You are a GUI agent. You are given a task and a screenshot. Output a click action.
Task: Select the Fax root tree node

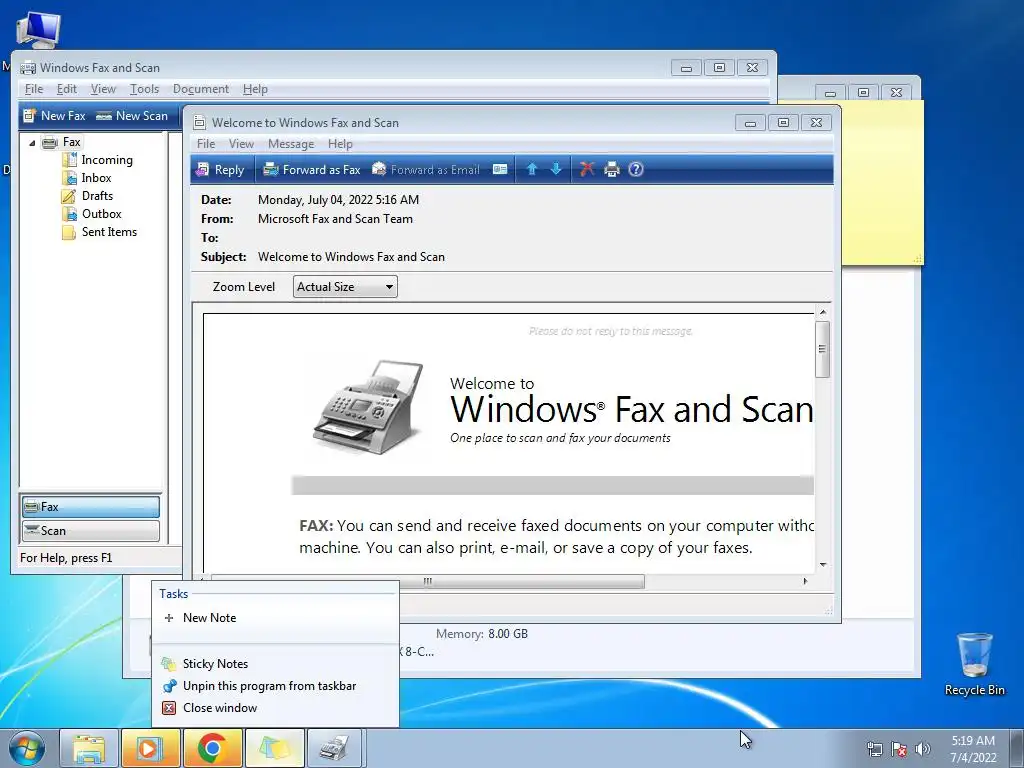pos(62,142)
